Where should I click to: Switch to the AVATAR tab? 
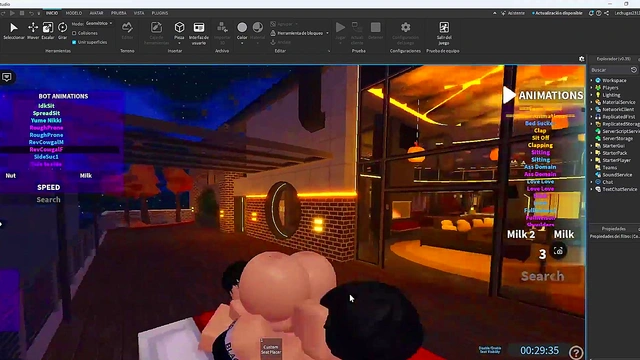[x=96, y=13]
